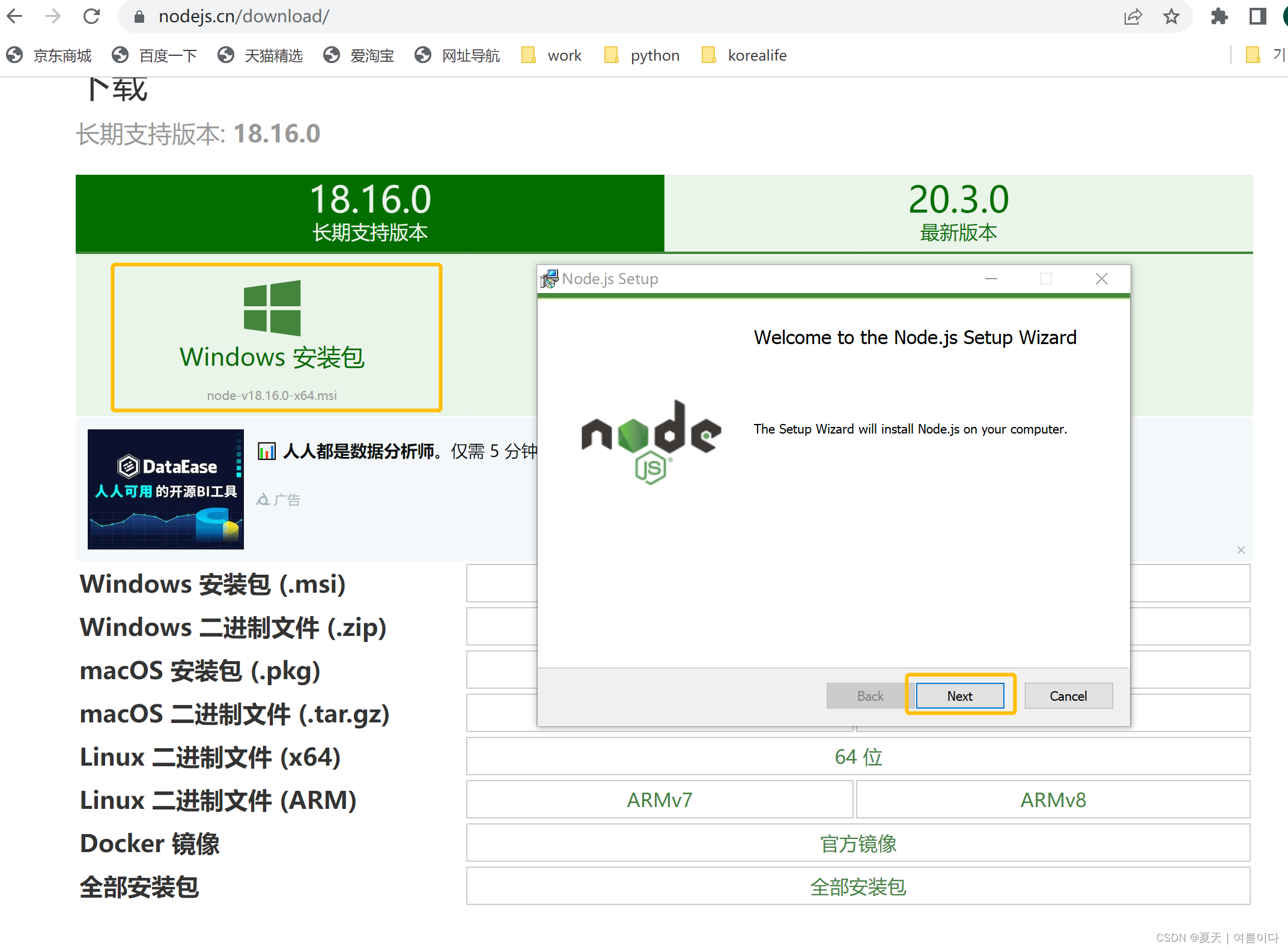This screenshot has width=1288, height=950.
Task: Click the browser back arrow
Action: (15, 16)
